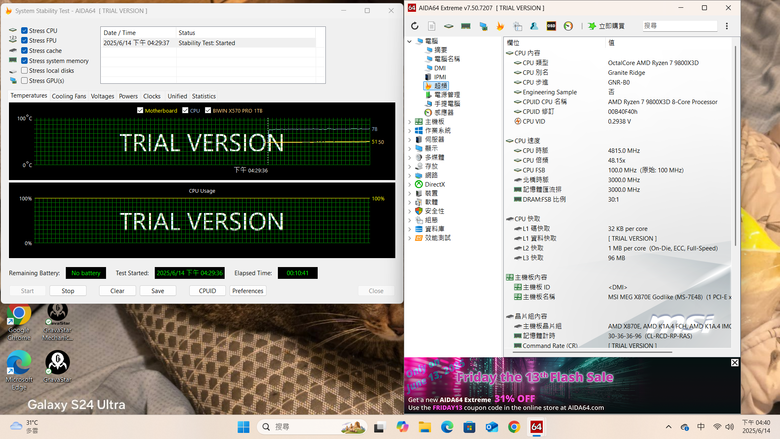The height and width of the screenshot is (439, 780).
Task: Toggle the Stress FPU checkbox
Action: pyautogui.click(x=24, y=40)
